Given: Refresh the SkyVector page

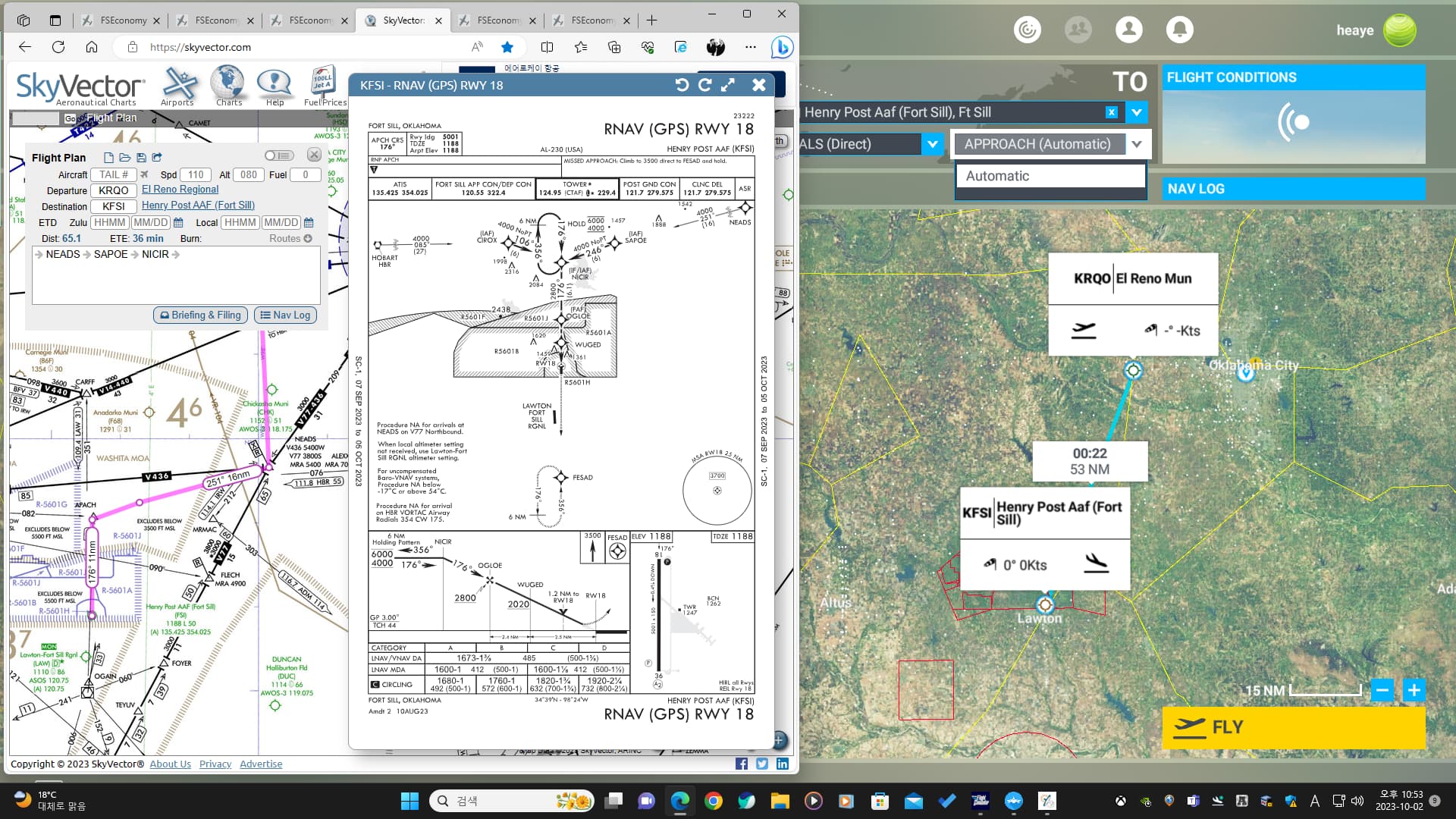Looking at the screenshot, I should tap(58, 47).
